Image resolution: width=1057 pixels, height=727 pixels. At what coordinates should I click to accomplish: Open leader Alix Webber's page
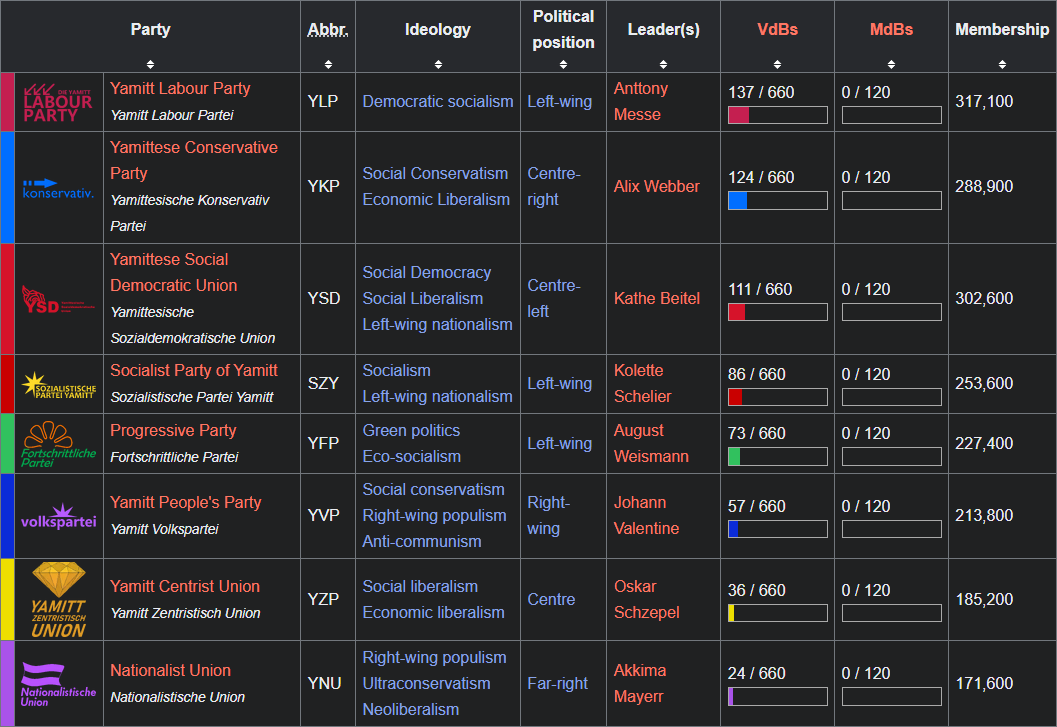[x=657, y=186]
